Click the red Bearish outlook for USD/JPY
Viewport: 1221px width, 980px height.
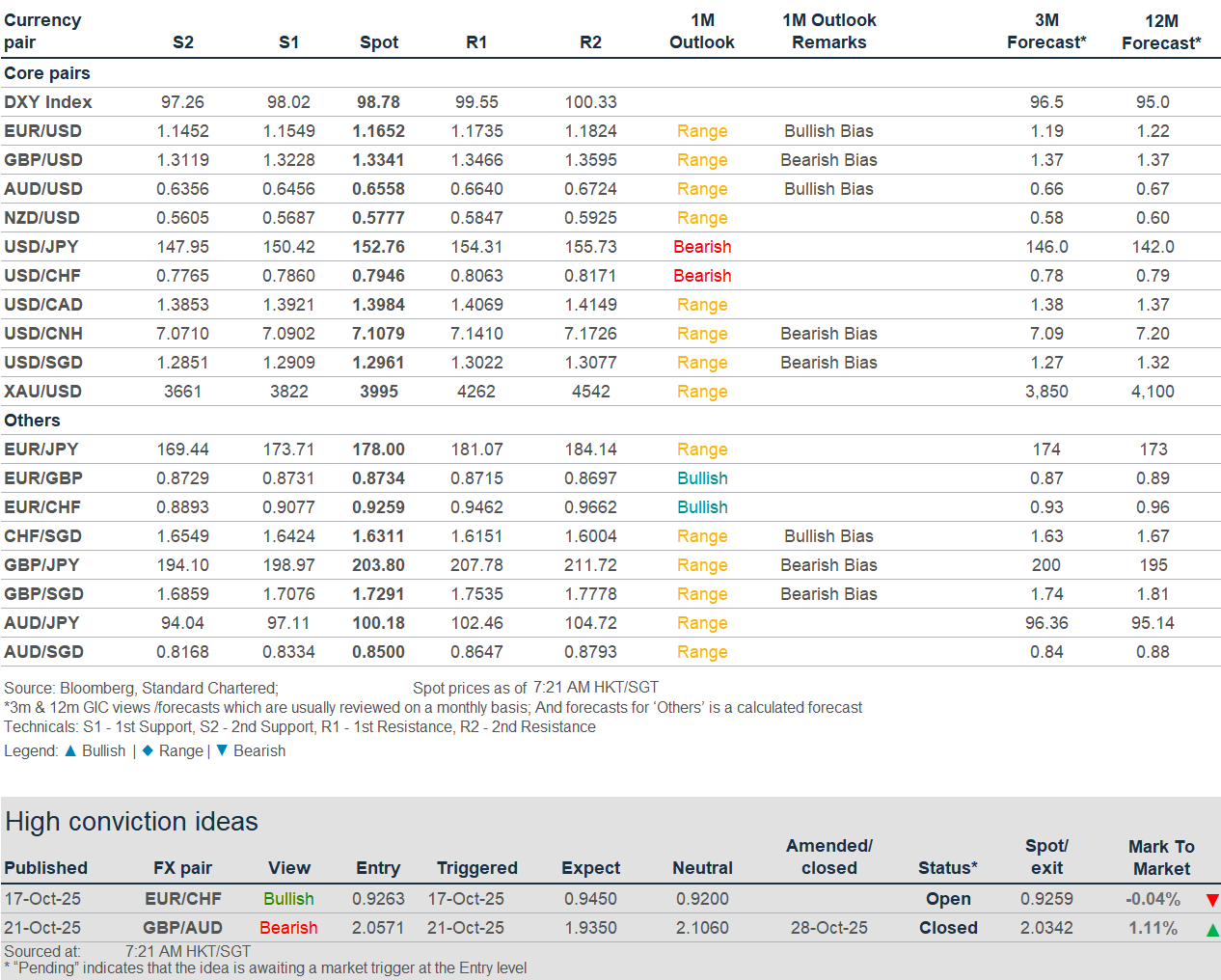tap(702, 247)
